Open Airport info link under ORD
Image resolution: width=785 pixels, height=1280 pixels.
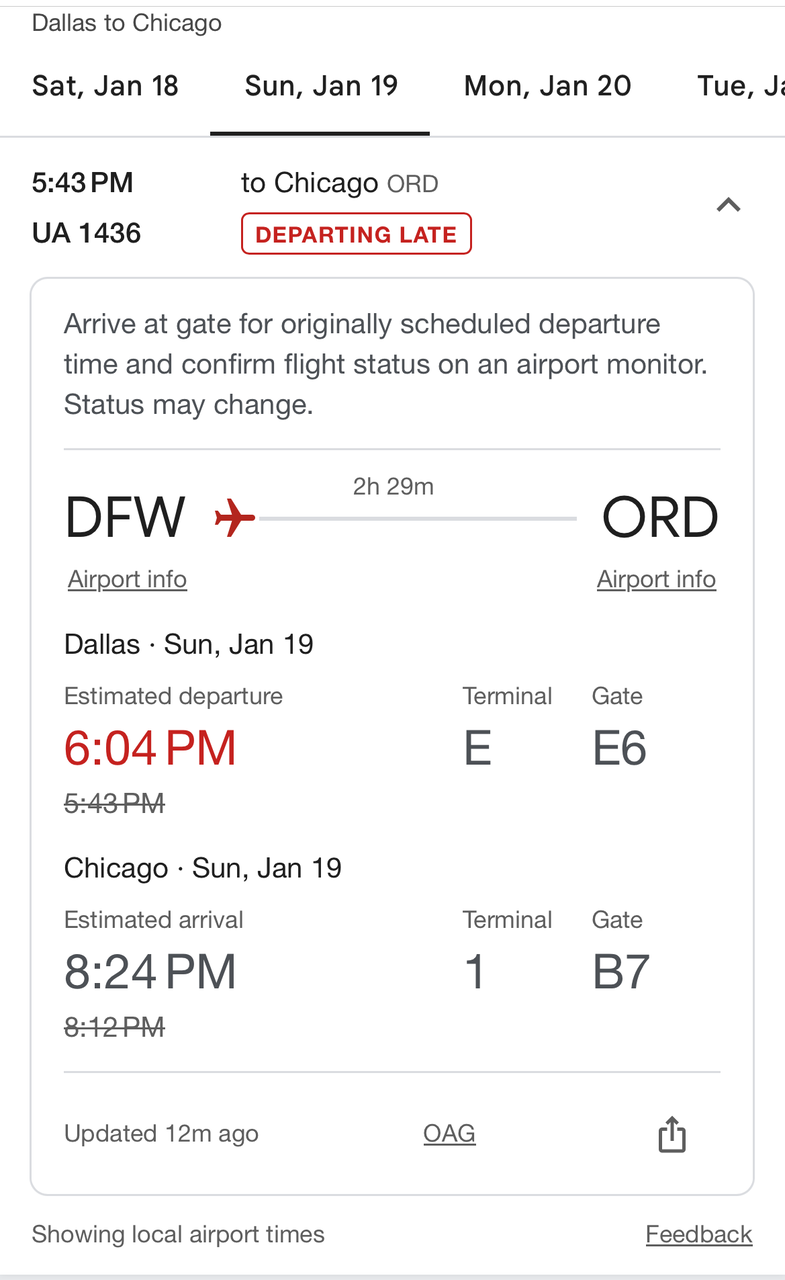[656, 580]
